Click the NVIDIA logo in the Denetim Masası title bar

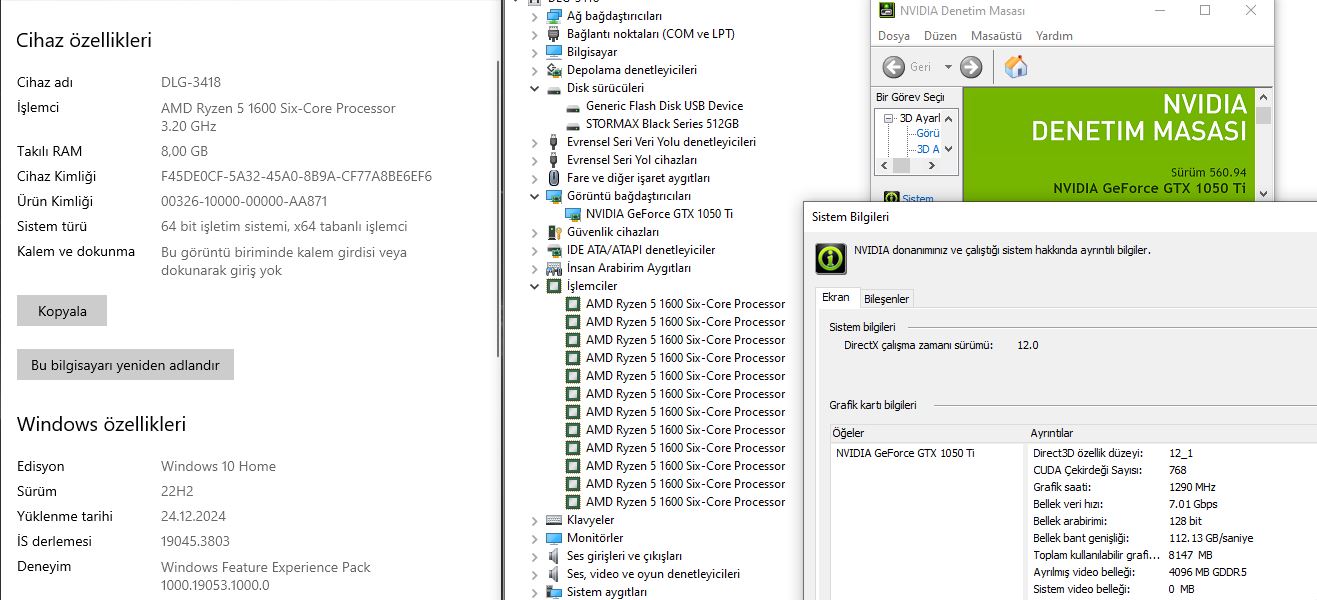(x=887, y=11)
